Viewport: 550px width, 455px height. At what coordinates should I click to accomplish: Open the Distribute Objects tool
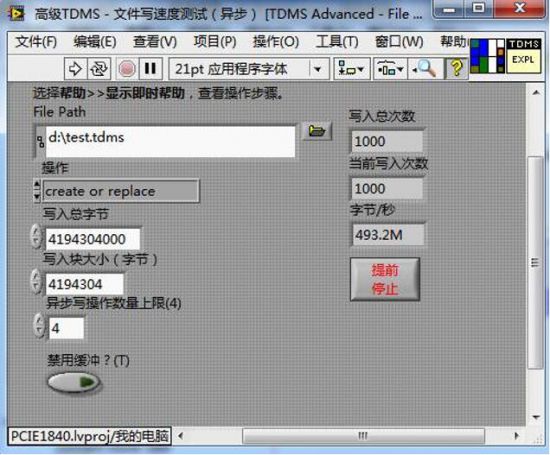[390, 69]
